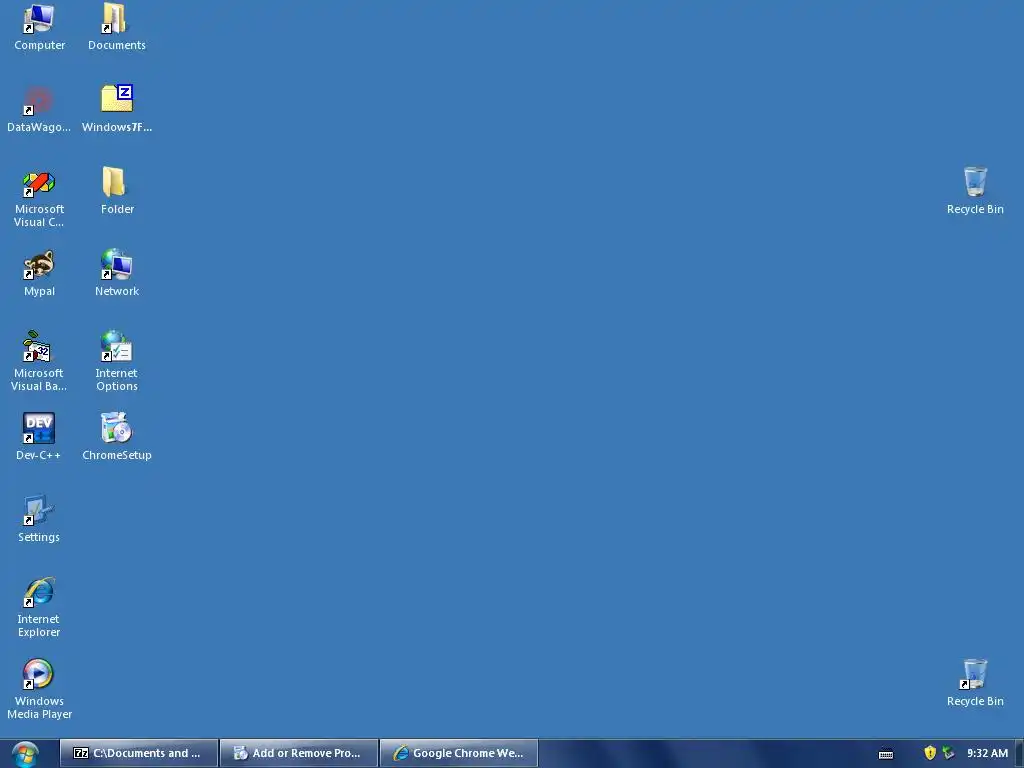This screenshot has height=768, width=1024.
Task: Select the Internet Options shortcut
Action: 116,362
